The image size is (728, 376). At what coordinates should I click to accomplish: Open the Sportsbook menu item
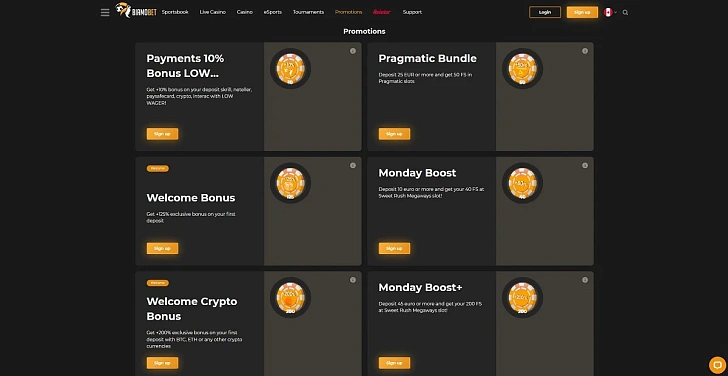tap(175, 12)
